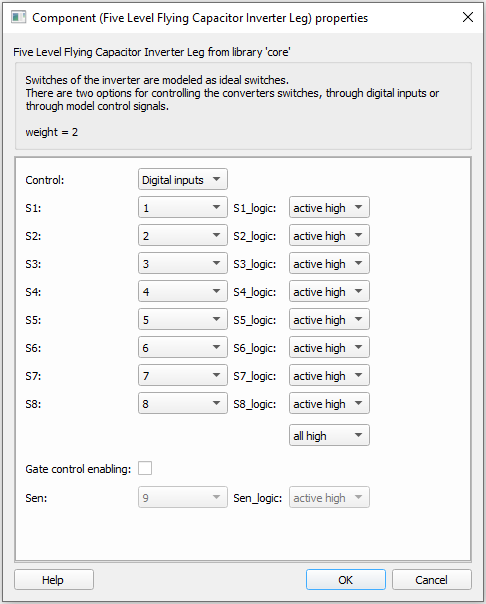Enable the Gate control enabling checkbox
This screenshot has width=486, height=604.
[145, 468]
